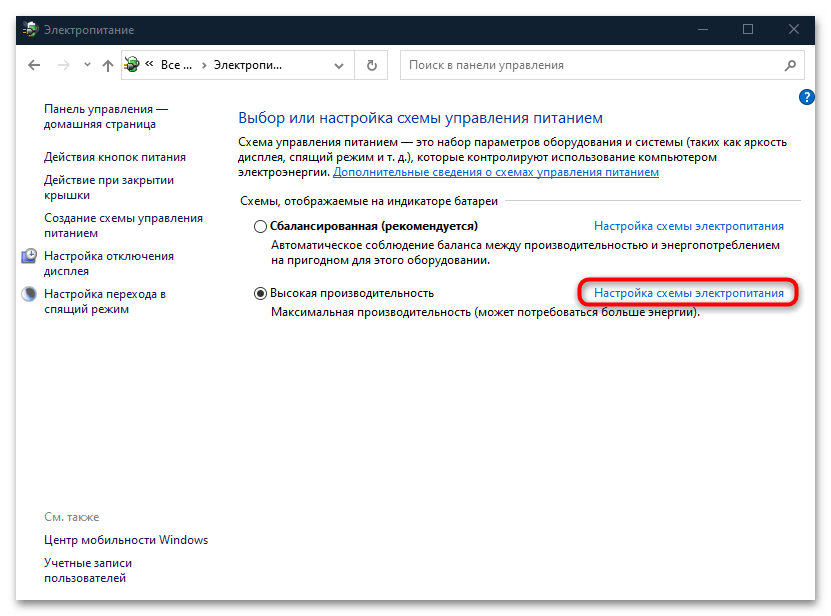Click the Поиск в панели управления field

click(x=590, y=66)
